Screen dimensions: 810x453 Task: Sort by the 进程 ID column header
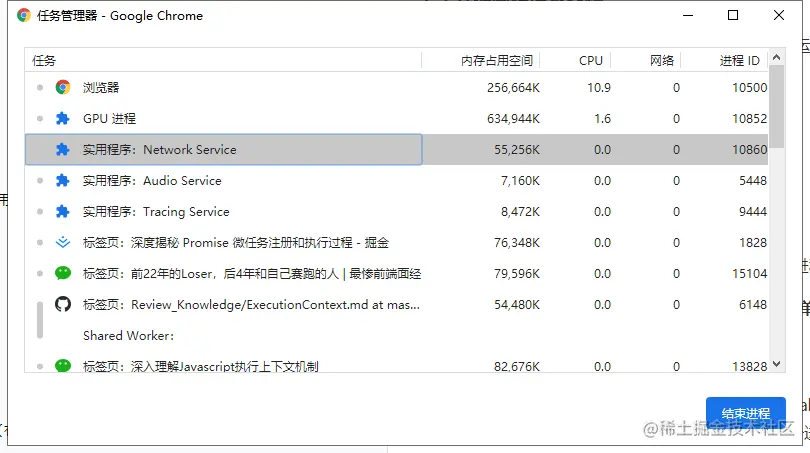click(x=739, y=61)
